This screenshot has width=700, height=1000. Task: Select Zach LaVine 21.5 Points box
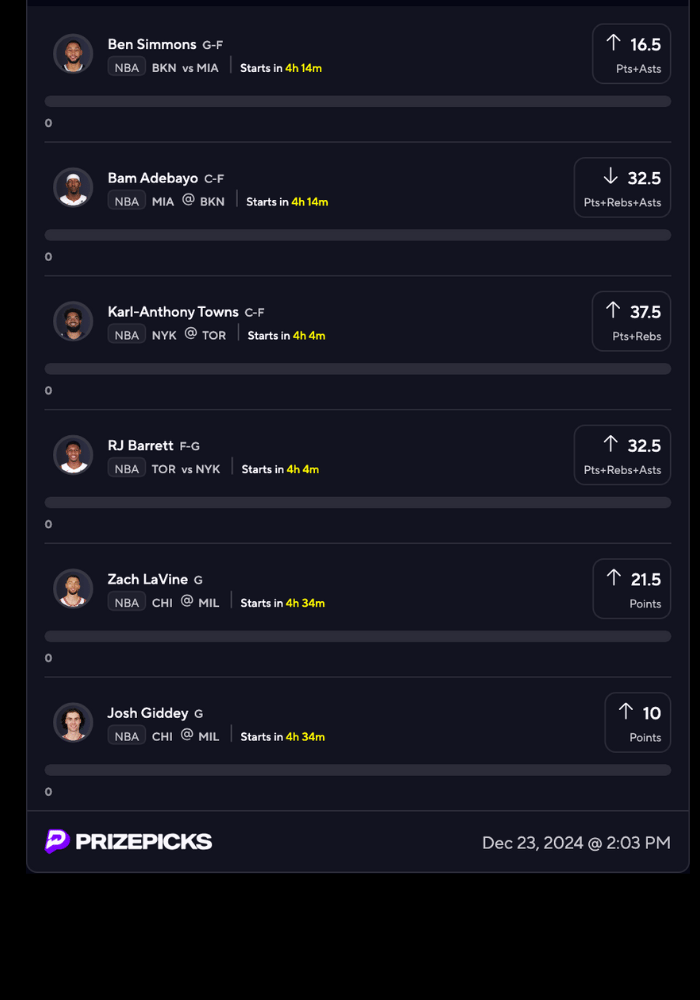click(631, 589)
